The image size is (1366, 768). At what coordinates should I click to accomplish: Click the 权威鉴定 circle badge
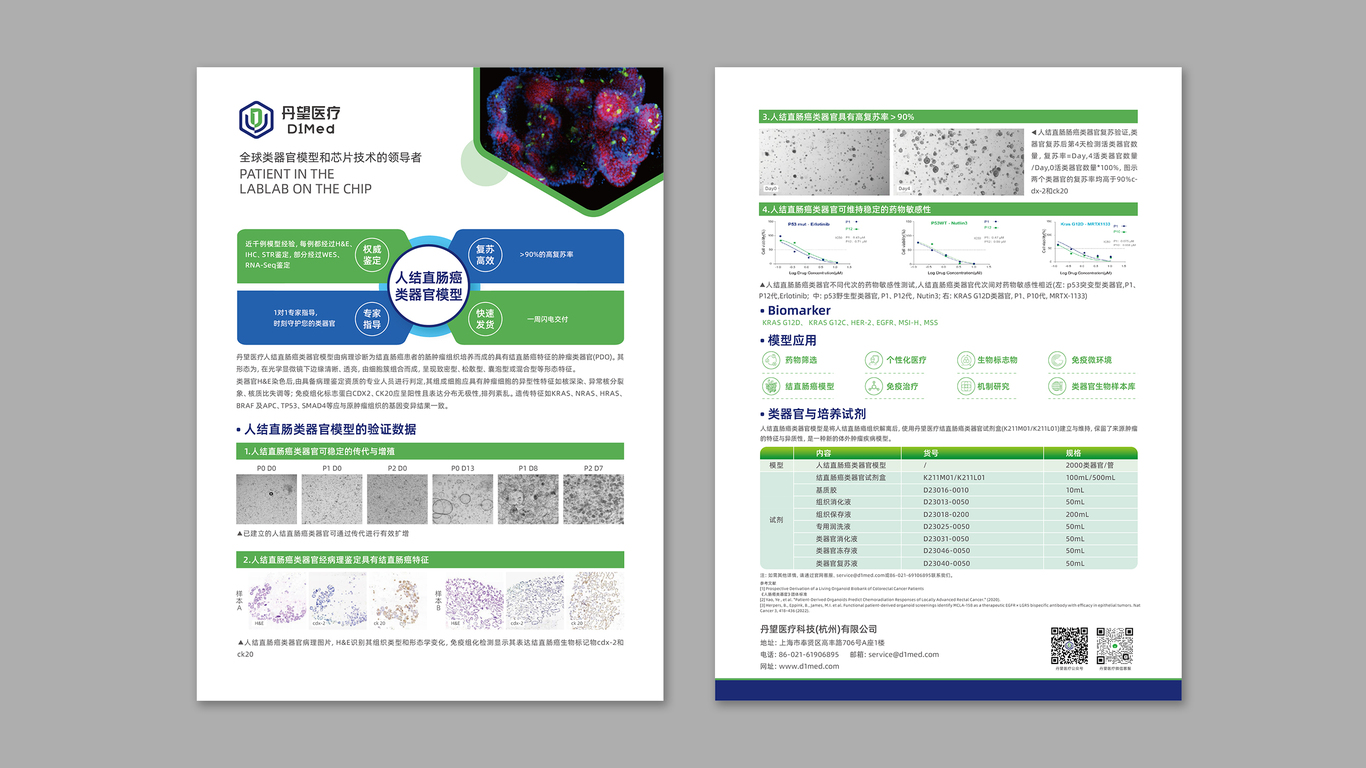(x=372, y=254)
